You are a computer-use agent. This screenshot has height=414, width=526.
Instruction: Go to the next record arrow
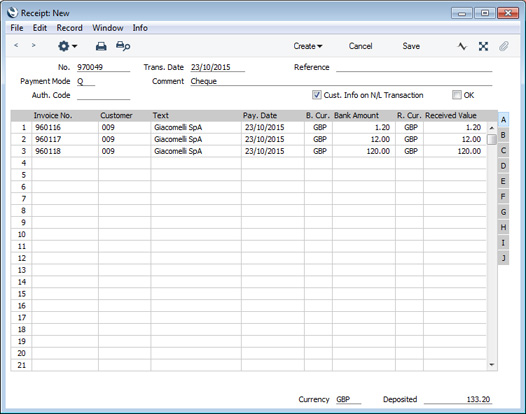33,46
